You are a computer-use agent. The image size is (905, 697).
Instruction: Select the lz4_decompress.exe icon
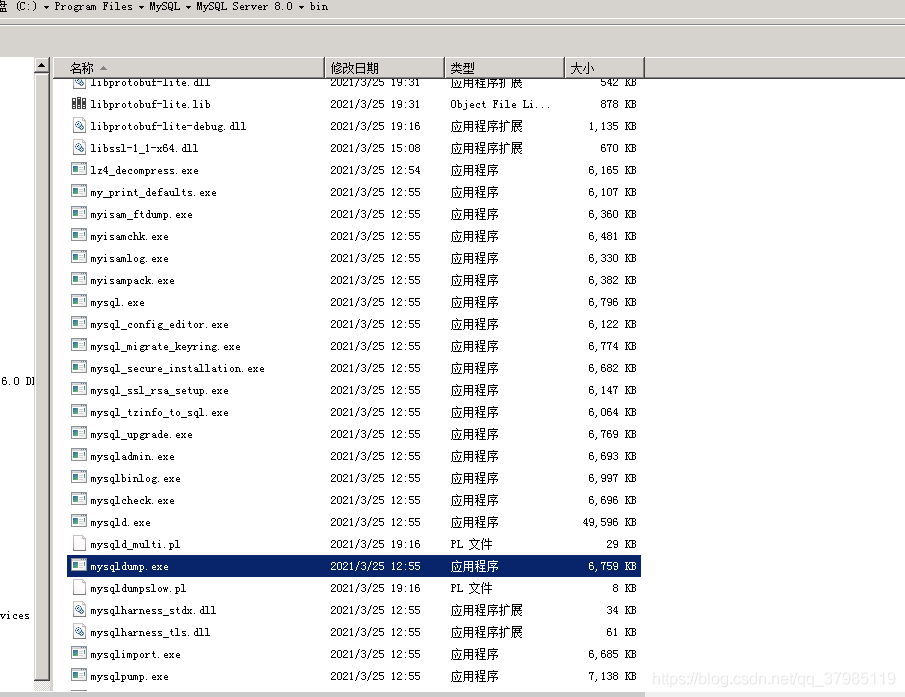[x=79, y=169]
